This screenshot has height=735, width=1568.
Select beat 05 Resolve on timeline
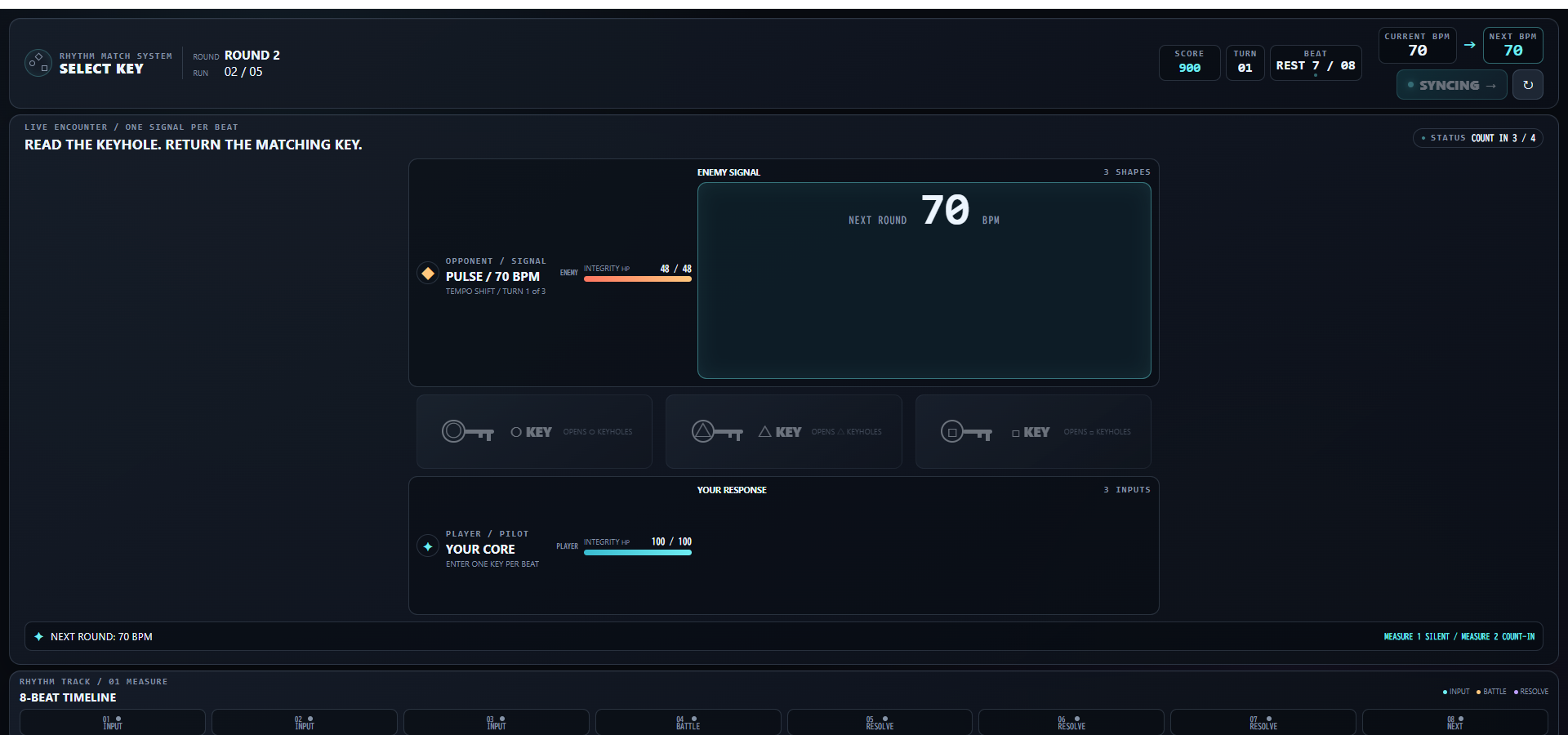880,722
